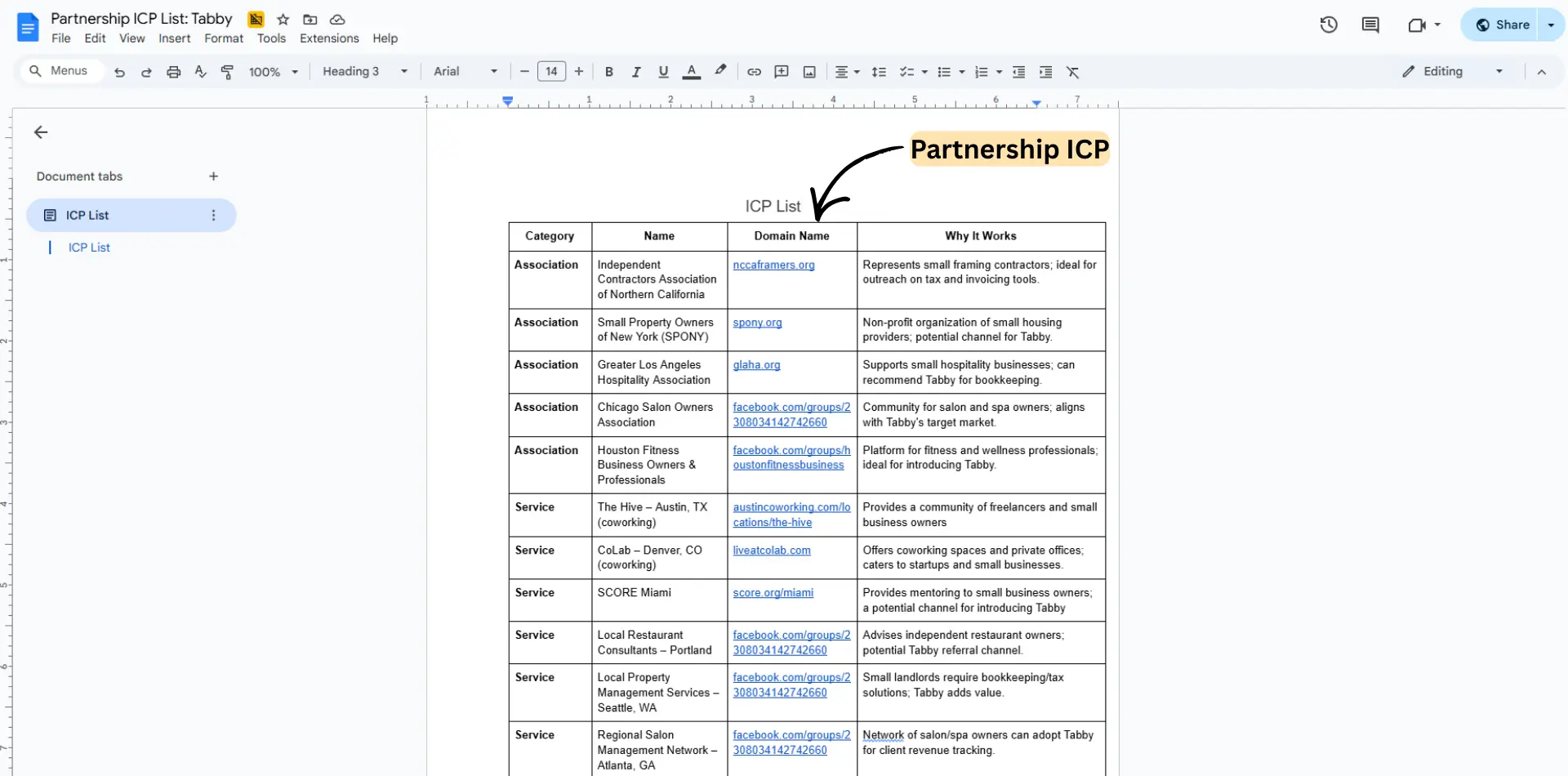This screenshot has width=1568, height=776.
Task: Open the Insert menu
Action: [175, 38]
